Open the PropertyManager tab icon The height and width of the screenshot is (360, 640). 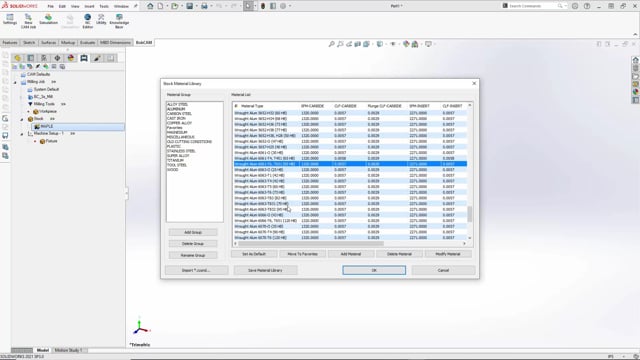31,58
